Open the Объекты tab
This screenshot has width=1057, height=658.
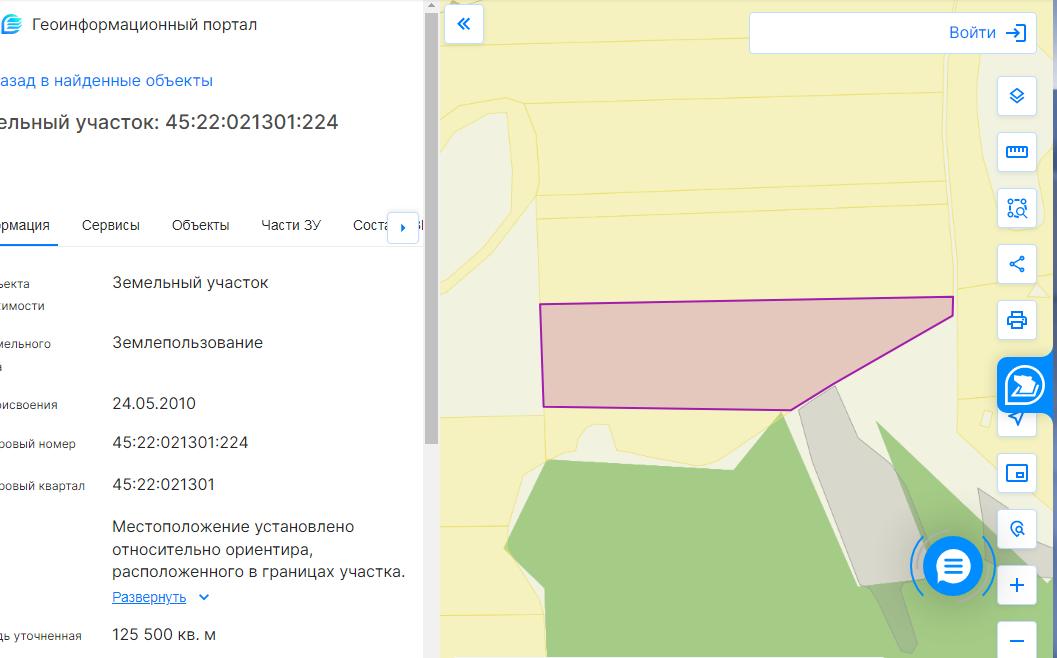click(200, 225)
